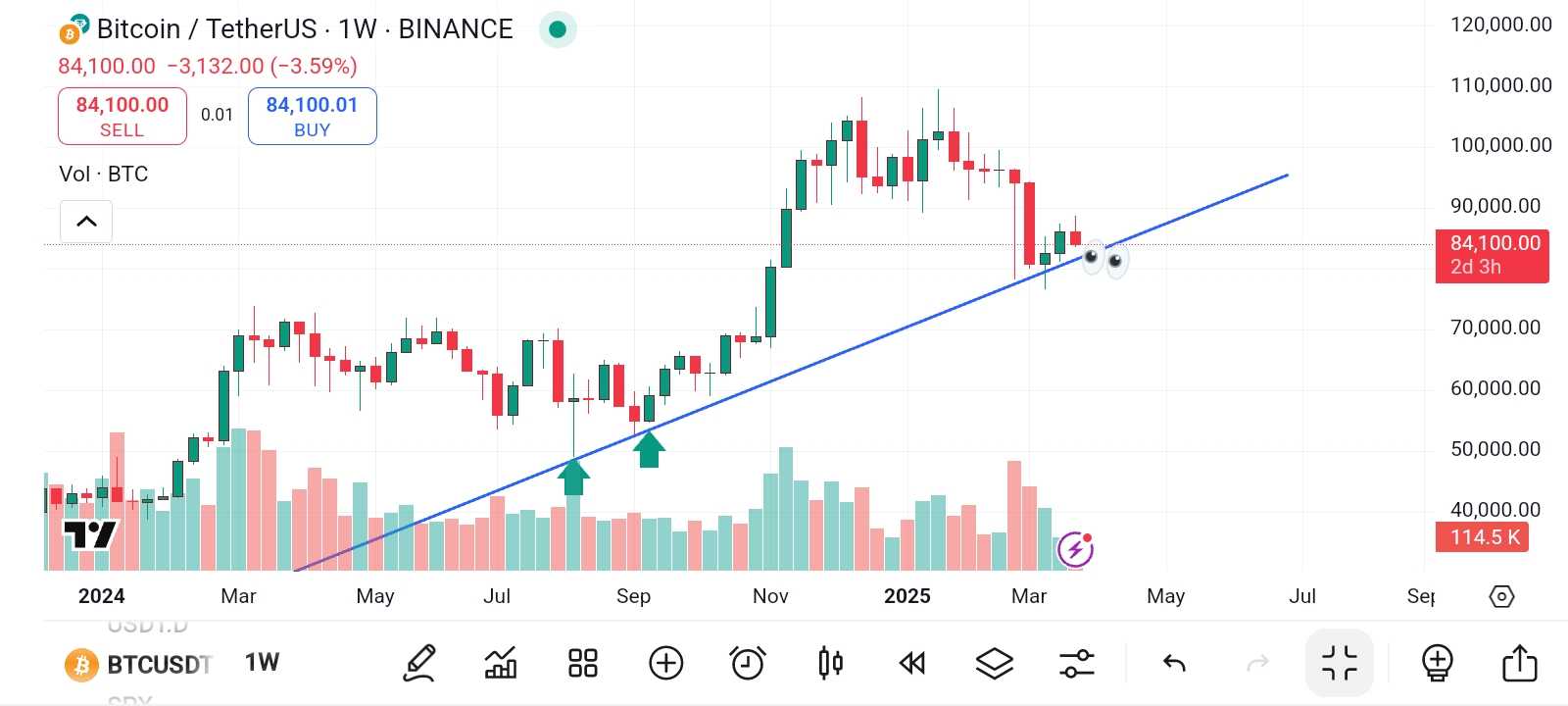This screenshot has height=706, width=1568.
Task: Open the candle style selector
Action: click(x=829, y=662)
